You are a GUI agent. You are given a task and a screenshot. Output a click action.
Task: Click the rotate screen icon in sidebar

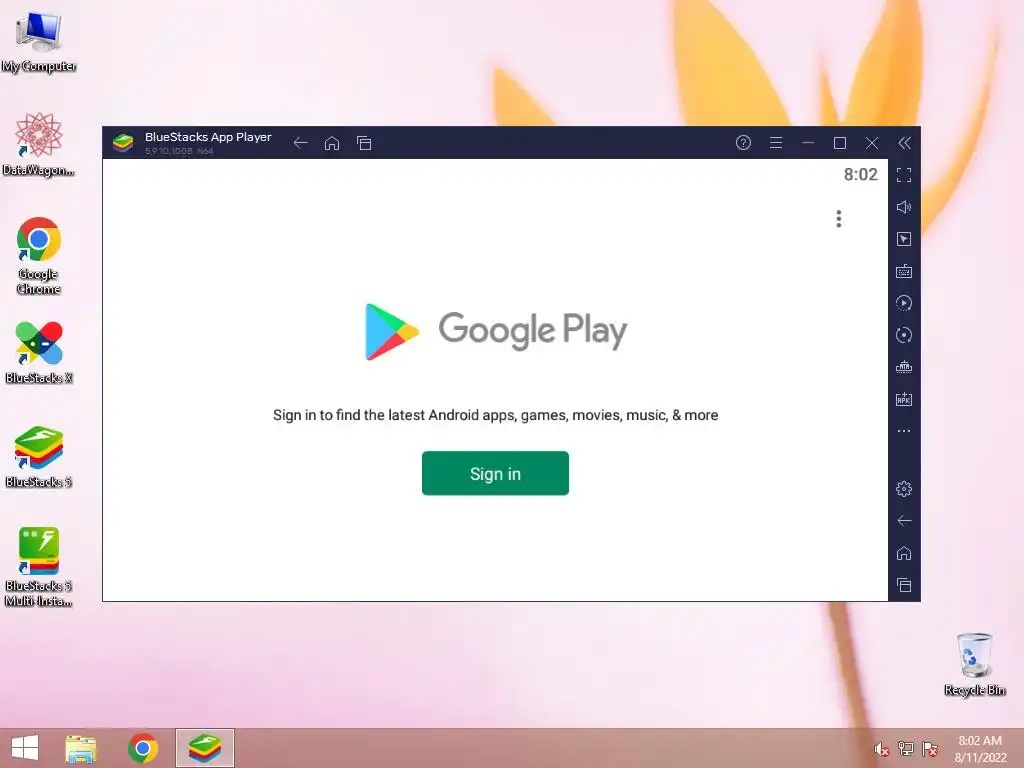(x=904, y=335)
